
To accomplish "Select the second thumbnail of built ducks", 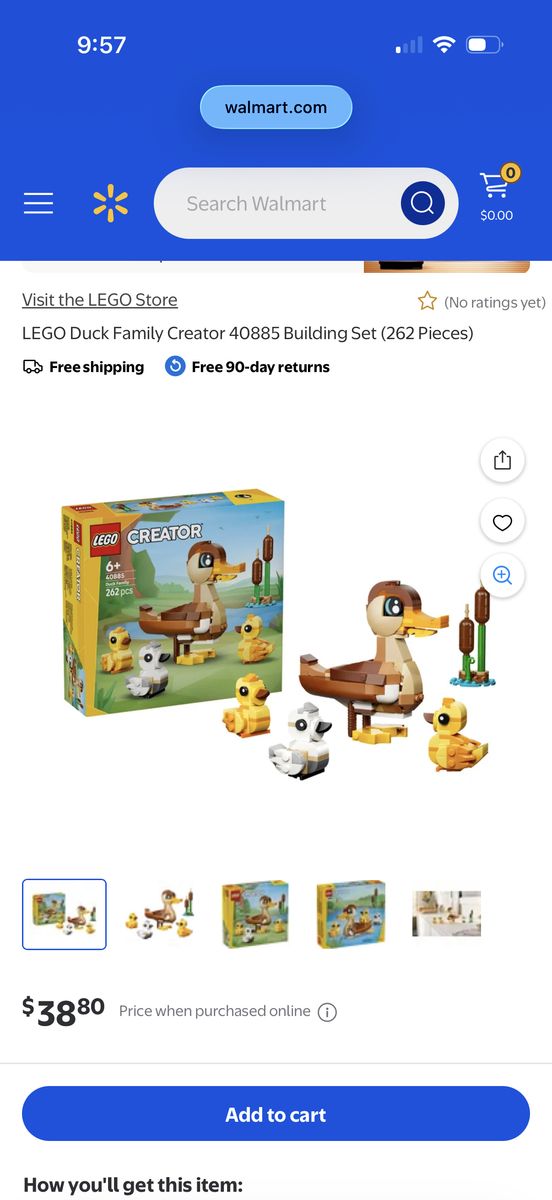I will 160,914.
